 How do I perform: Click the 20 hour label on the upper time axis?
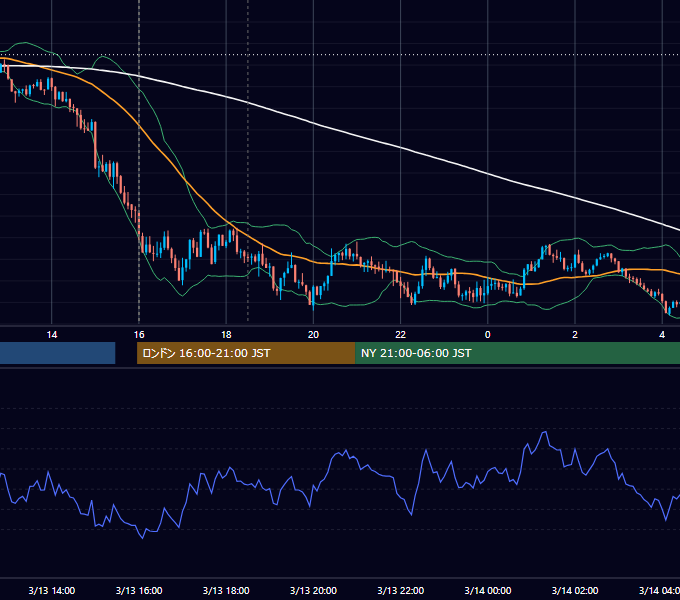(313, 335)
